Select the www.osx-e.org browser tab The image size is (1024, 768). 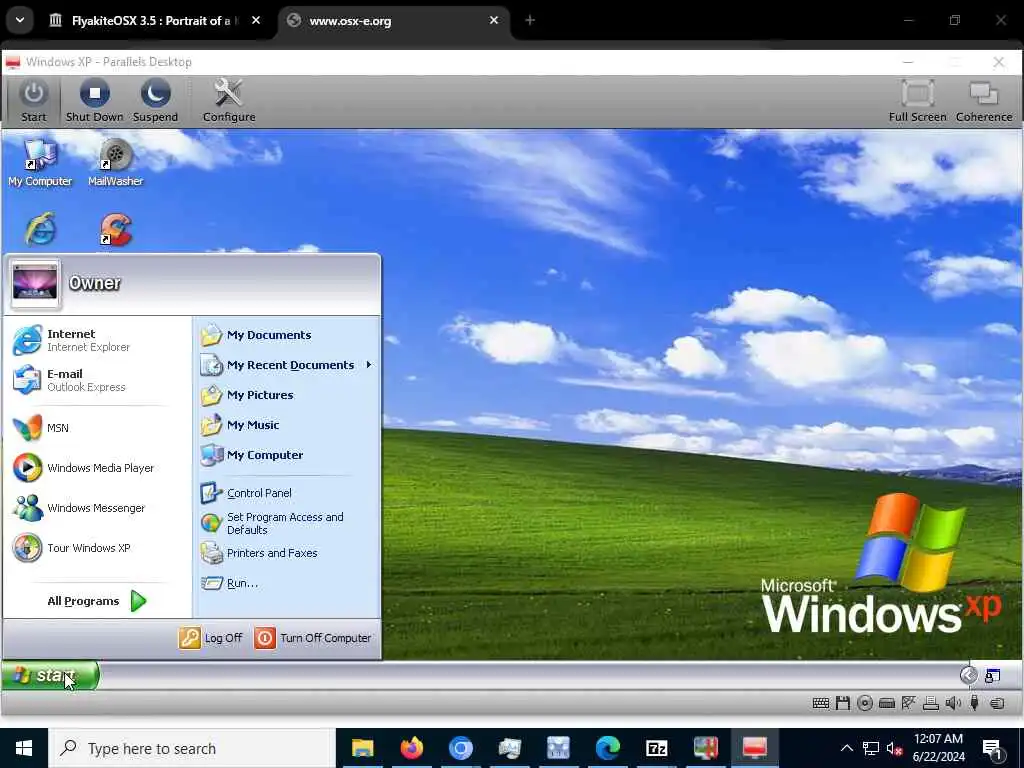tap(395, 21)
